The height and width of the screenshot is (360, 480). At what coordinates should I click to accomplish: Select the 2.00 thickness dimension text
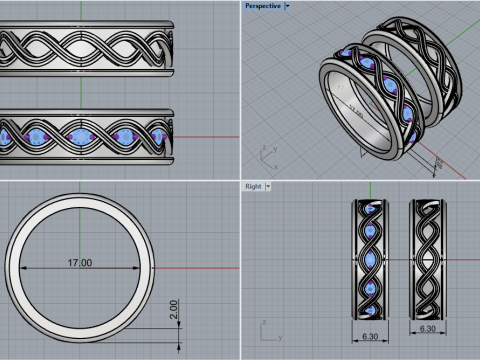click(174, 310)
